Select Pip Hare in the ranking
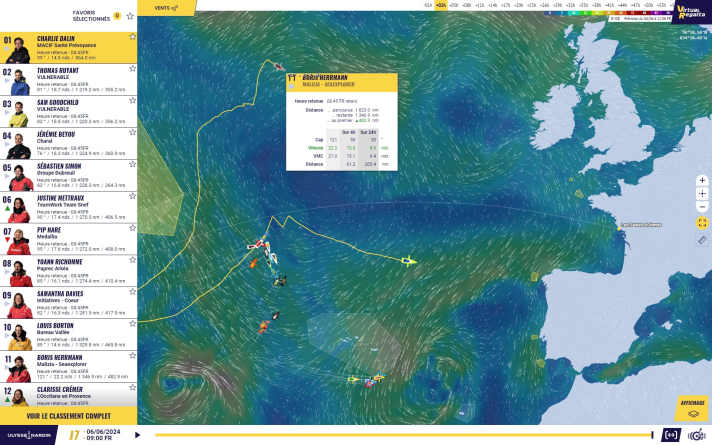This screenshot has height=445, width=712. tap(69, 239)
